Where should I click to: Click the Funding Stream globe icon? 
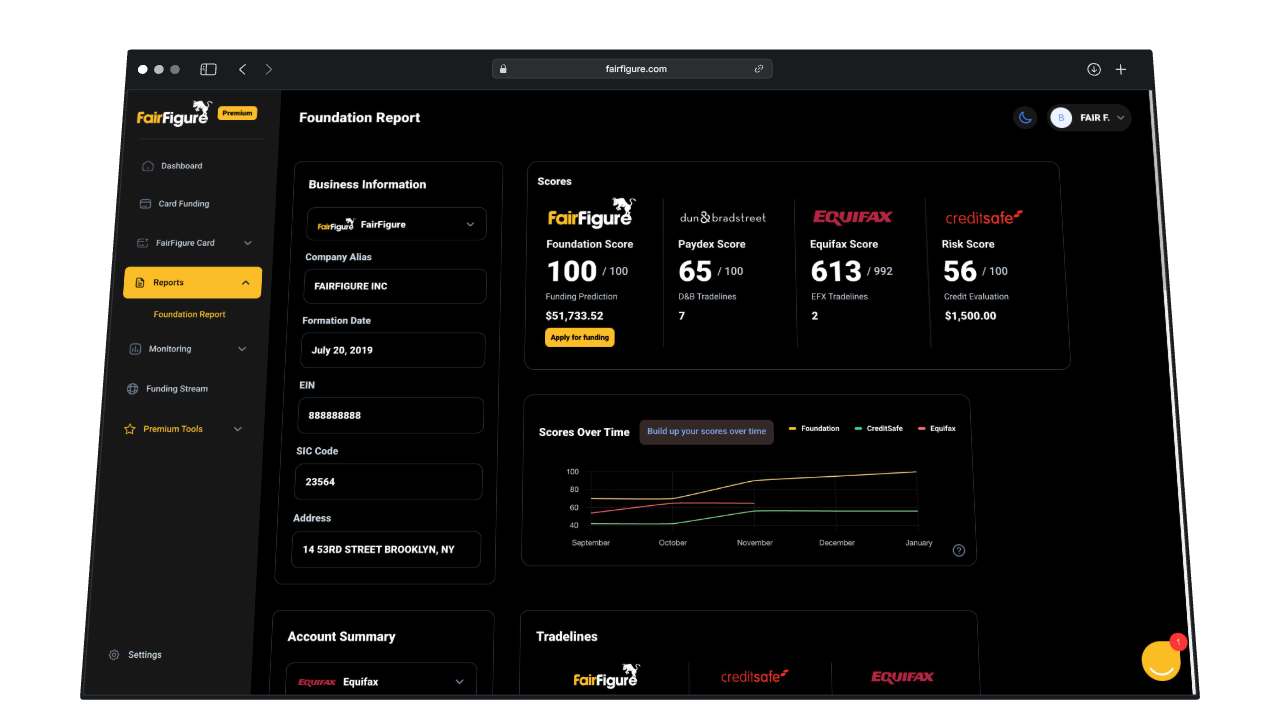[x=133, y=389]
